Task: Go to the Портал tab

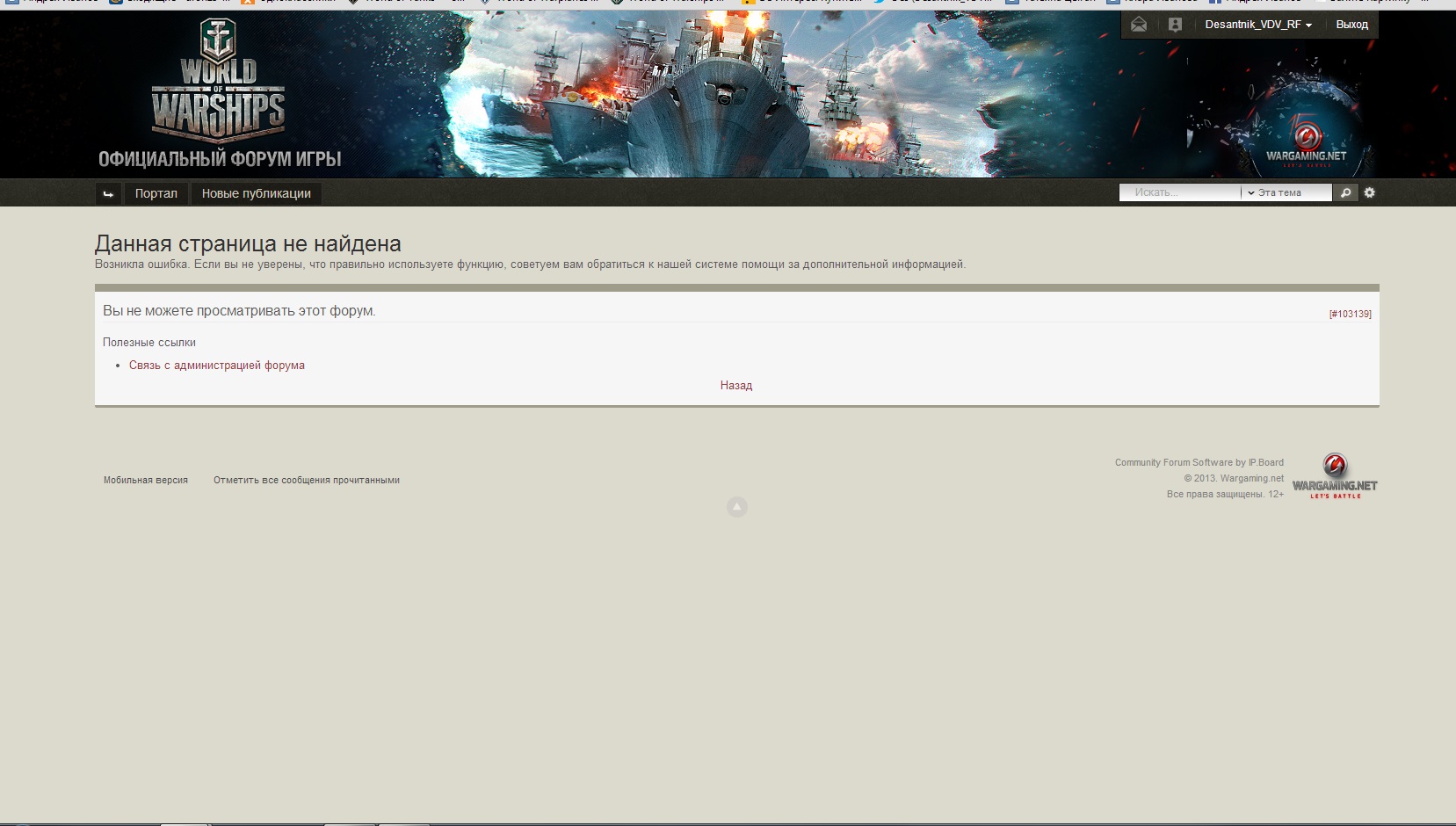Action: tap(156, 193)
